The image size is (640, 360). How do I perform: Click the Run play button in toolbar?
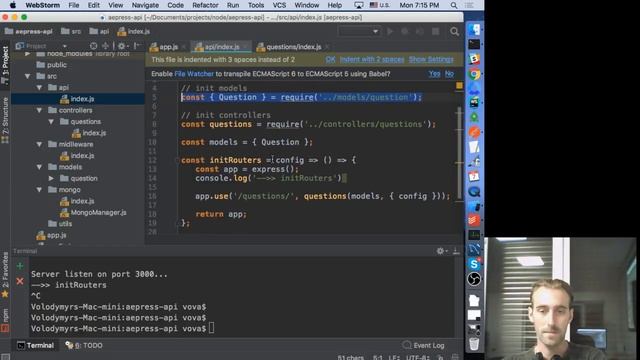coord(390,31)
